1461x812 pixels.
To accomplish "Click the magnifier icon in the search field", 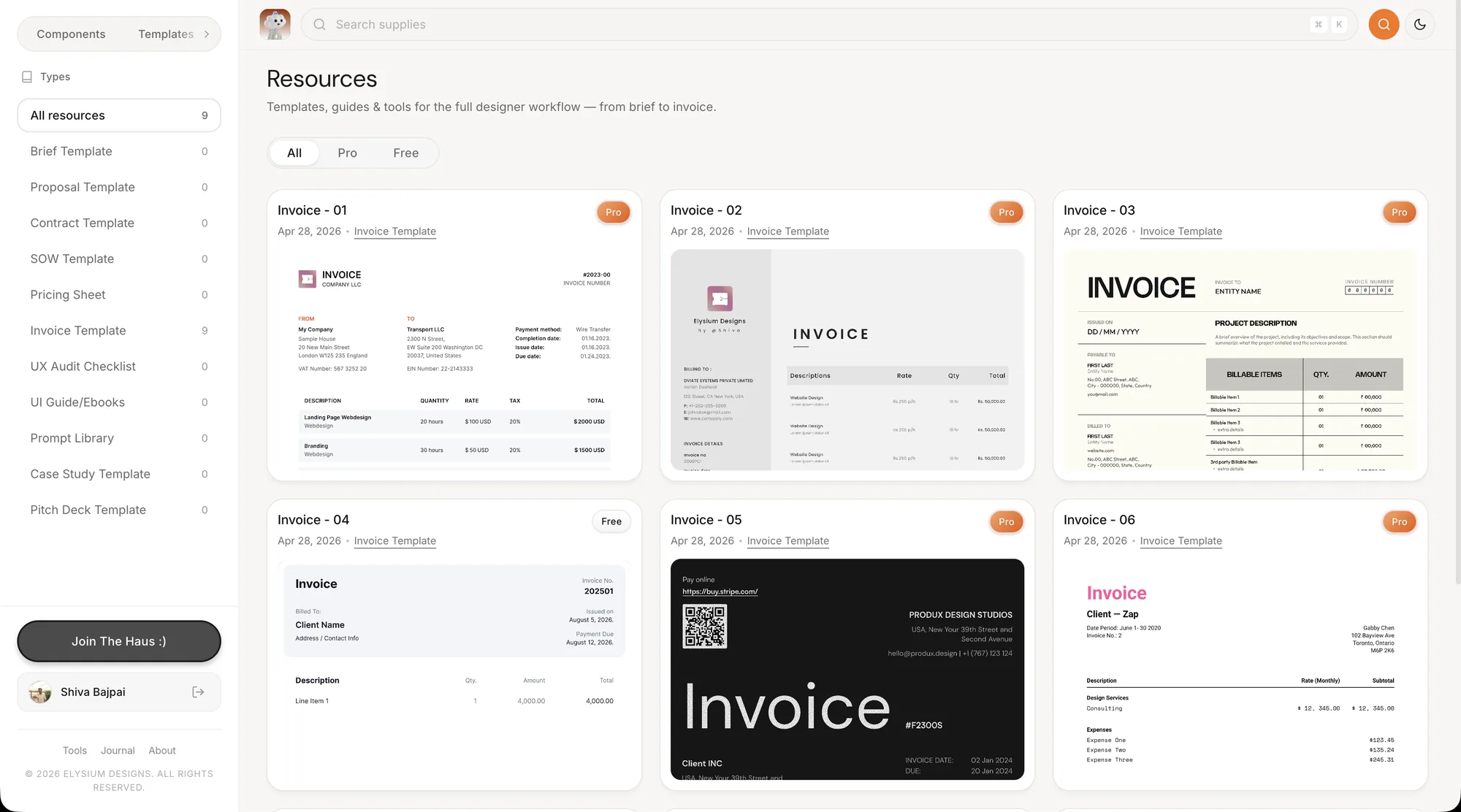I will click(x=319, y=24).
